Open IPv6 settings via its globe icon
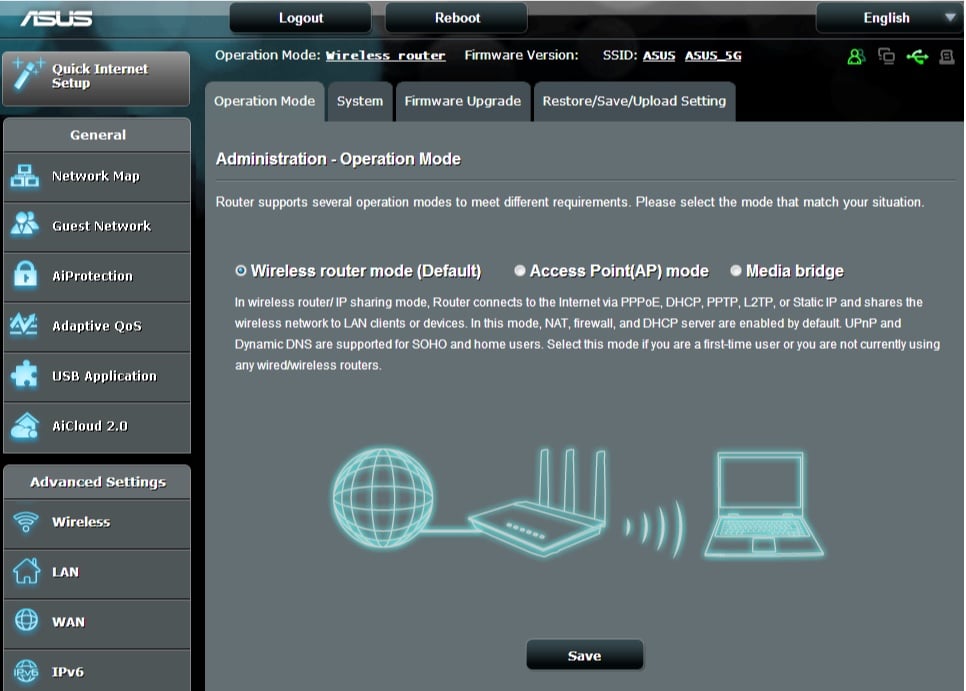Screen dimensions: 966x691 tap(25, 671)
